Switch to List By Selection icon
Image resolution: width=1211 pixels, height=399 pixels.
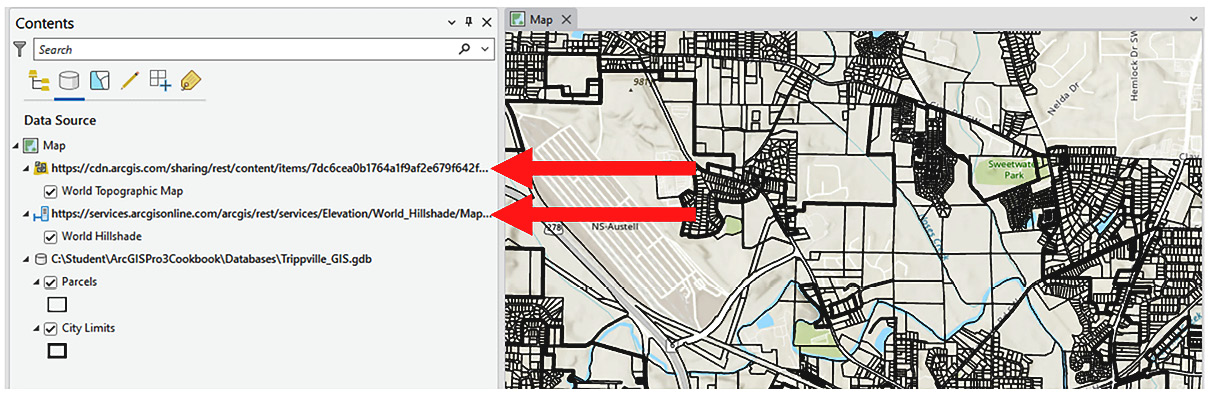pyautogui.click(x=99, y=81)
